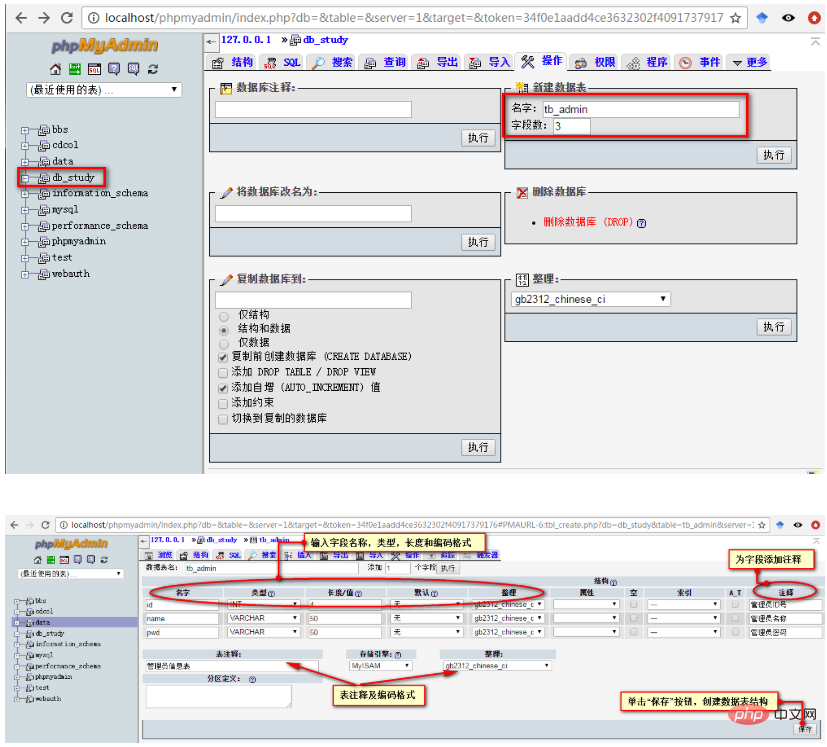Open phpMyAdmin documentation icon in upper sidebar
The image size is (827, 747).
click(114, 69)
